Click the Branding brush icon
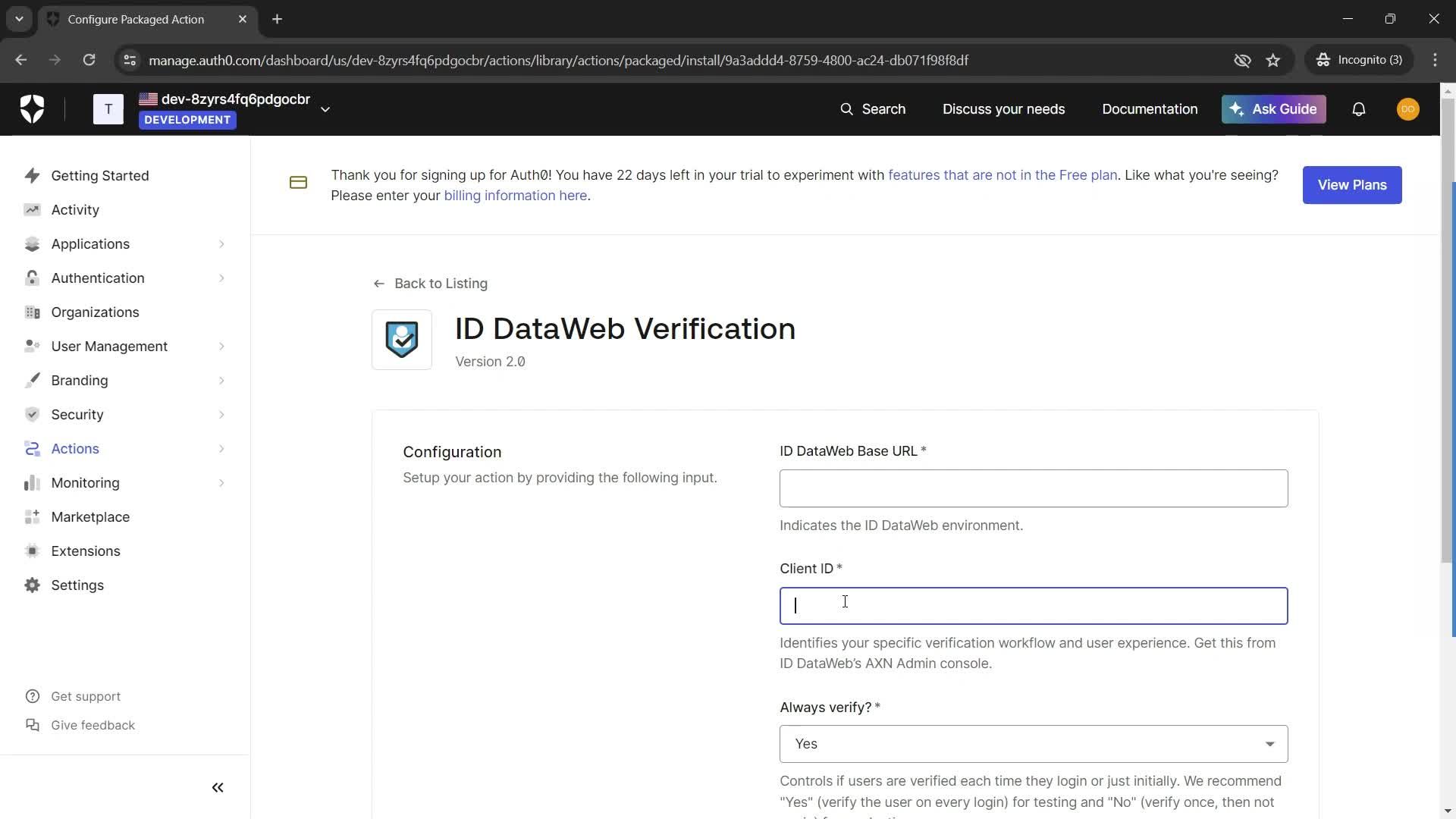The height and width of the screenshot is (819, 1456). coord(32,381)
